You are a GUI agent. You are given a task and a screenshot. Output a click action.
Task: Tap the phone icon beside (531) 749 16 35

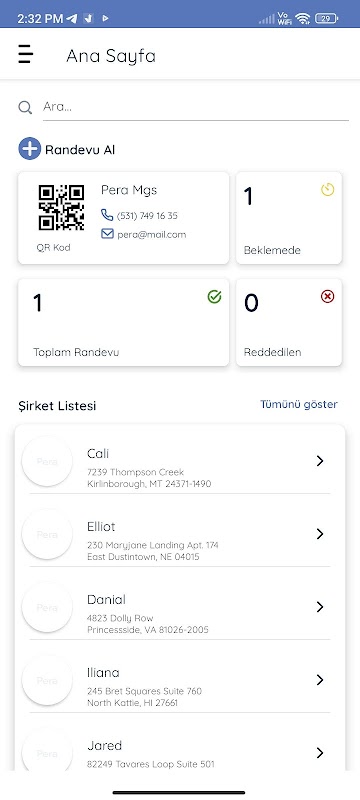click(x=107, y=215)
